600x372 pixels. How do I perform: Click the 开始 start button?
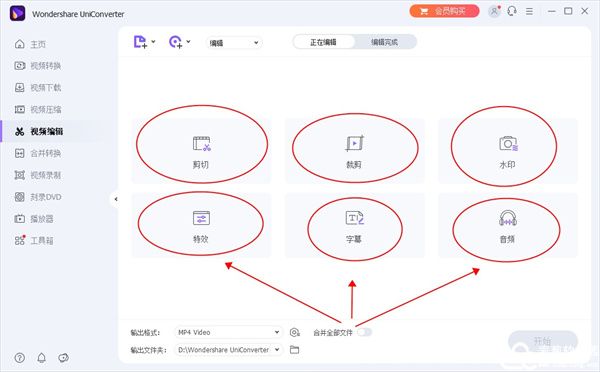pos(542,341)
